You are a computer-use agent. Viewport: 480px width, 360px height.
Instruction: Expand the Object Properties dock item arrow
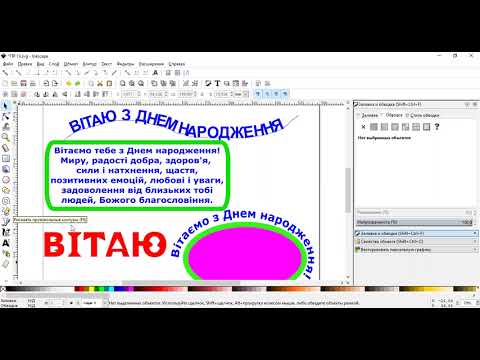pyautogui.click(x=475, y=241)
